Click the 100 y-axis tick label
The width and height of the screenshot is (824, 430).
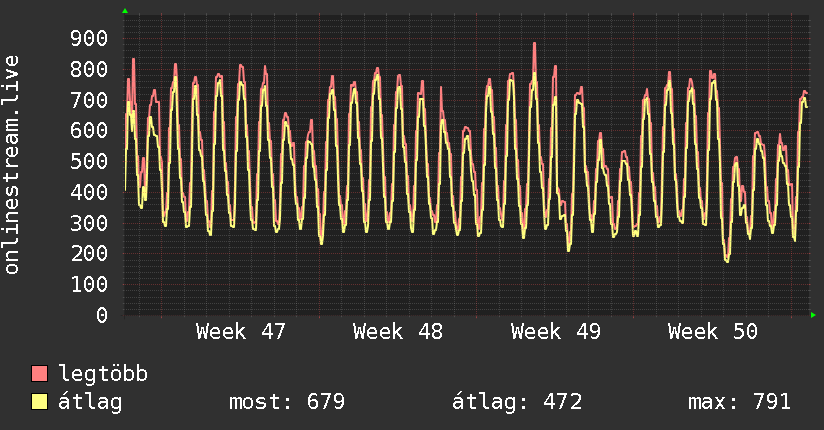(x=89, y=284)
